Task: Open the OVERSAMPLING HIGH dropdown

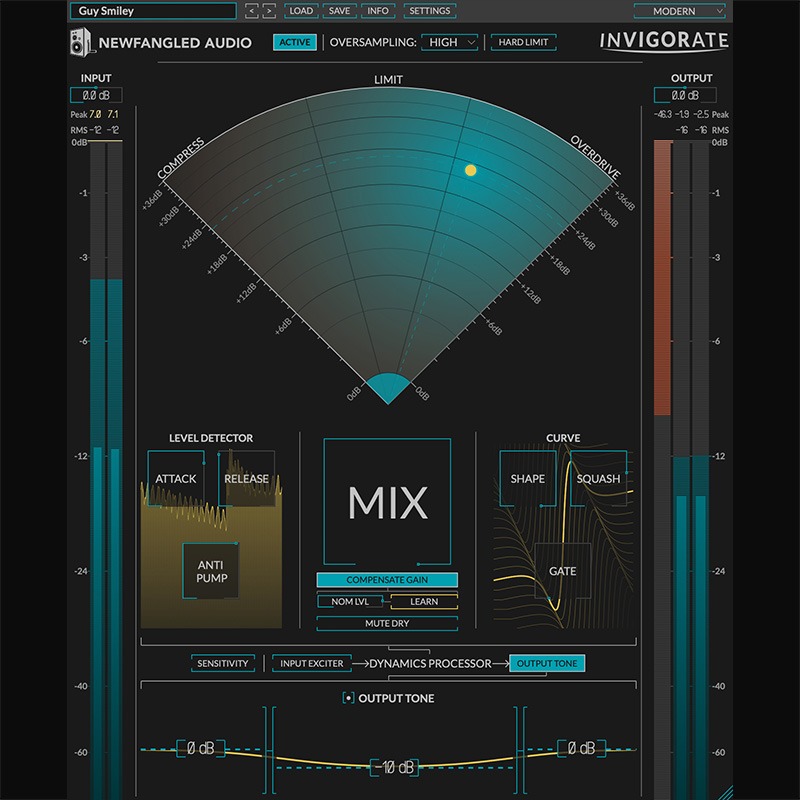Action: click(x=450, y=42)
